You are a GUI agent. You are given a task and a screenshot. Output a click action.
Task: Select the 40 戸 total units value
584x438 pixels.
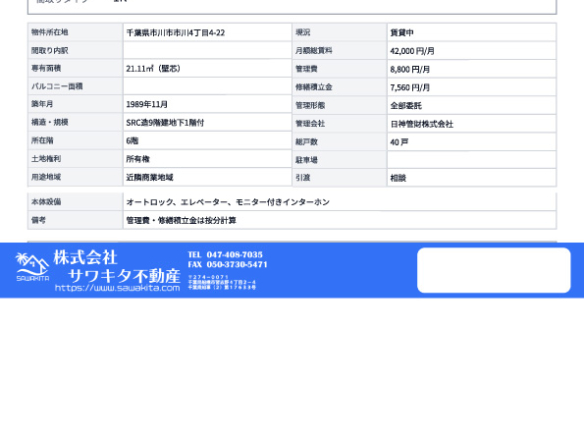(399, 142)
